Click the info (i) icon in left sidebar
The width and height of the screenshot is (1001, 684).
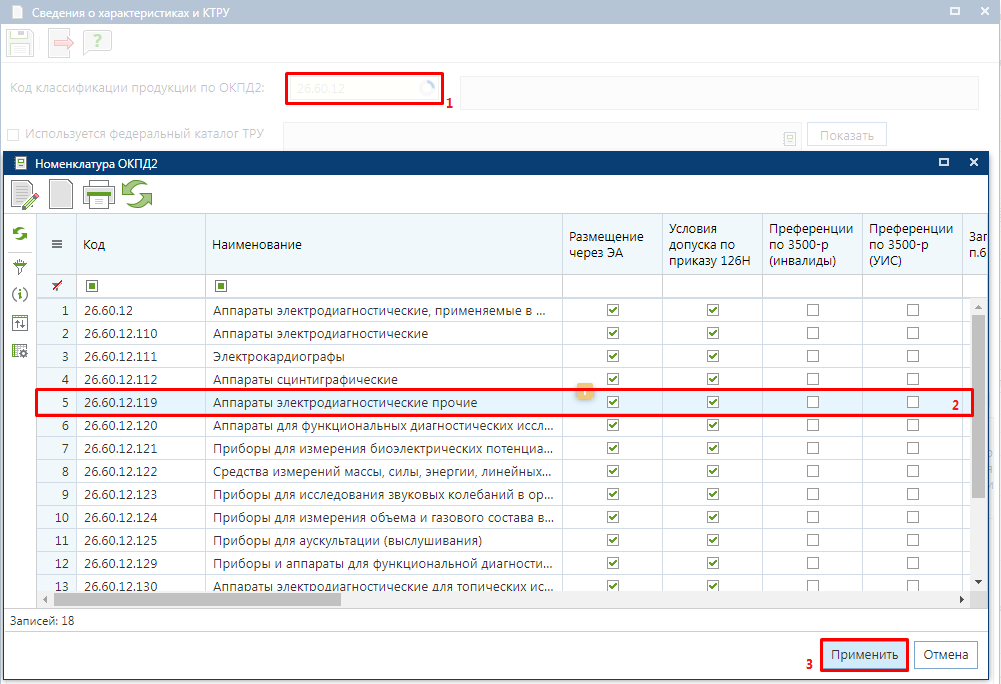click(x=20, y=294)
